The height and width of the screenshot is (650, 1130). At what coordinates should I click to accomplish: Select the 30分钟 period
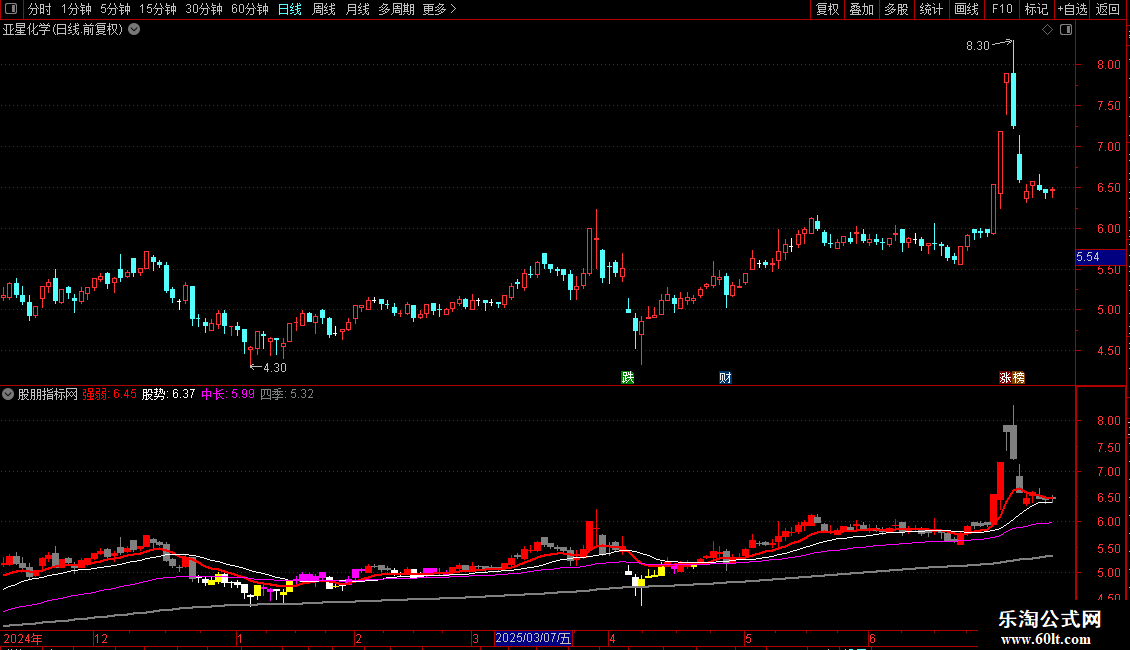click(x=204, y=9)
